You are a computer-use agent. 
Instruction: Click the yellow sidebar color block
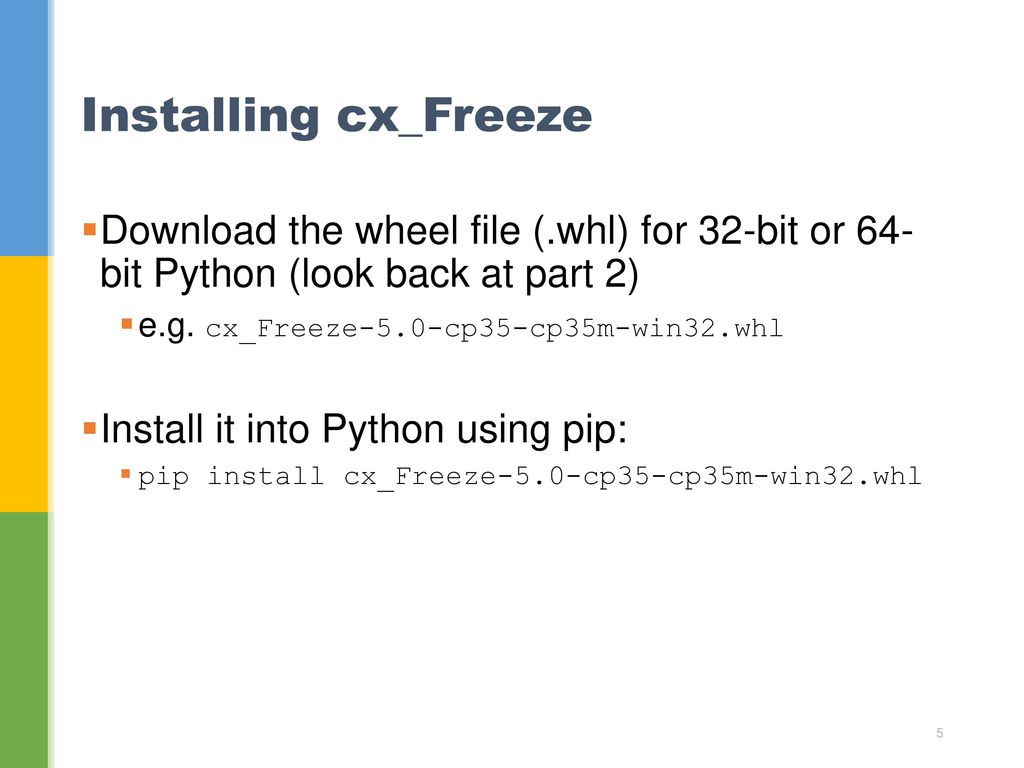point(24,384)
